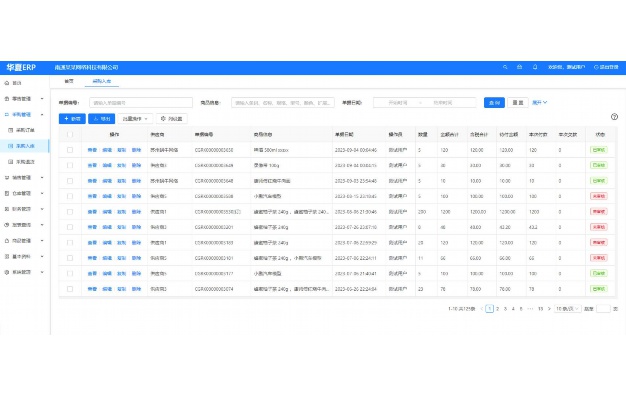Open the page-size dropdown in the pagination bar

click(x=567, y=309)
